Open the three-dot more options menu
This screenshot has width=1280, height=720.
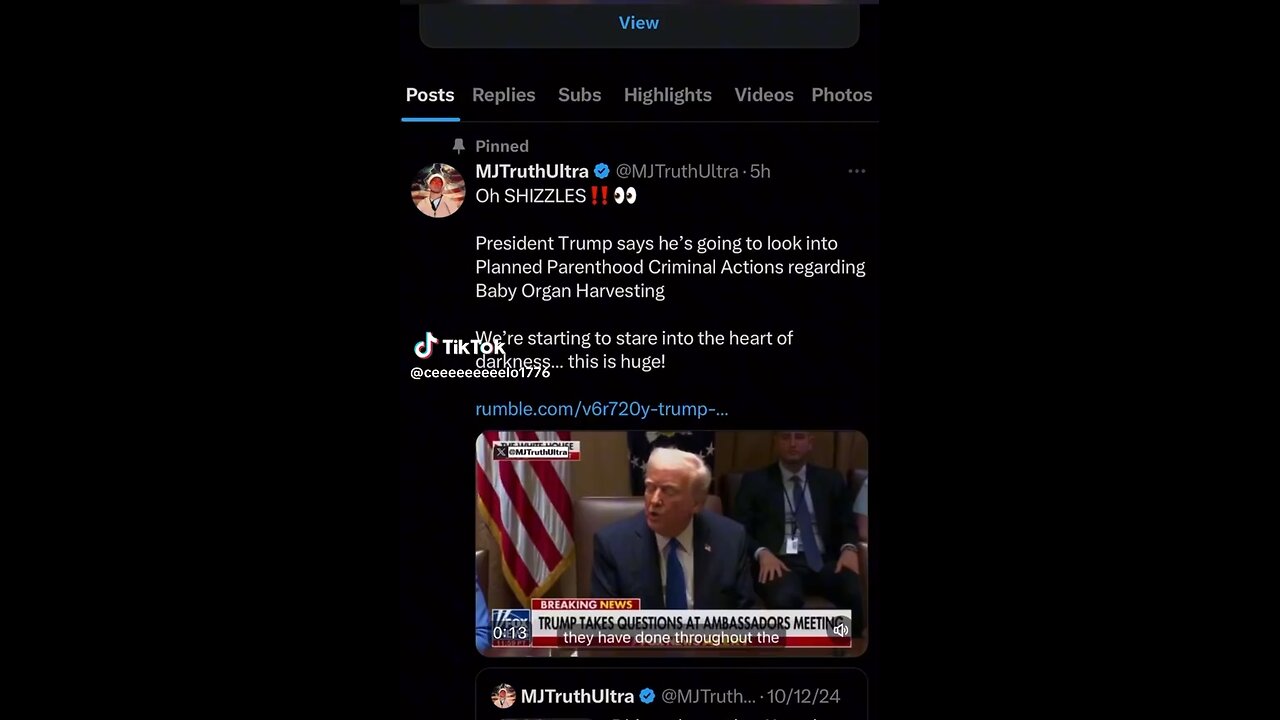857,171
